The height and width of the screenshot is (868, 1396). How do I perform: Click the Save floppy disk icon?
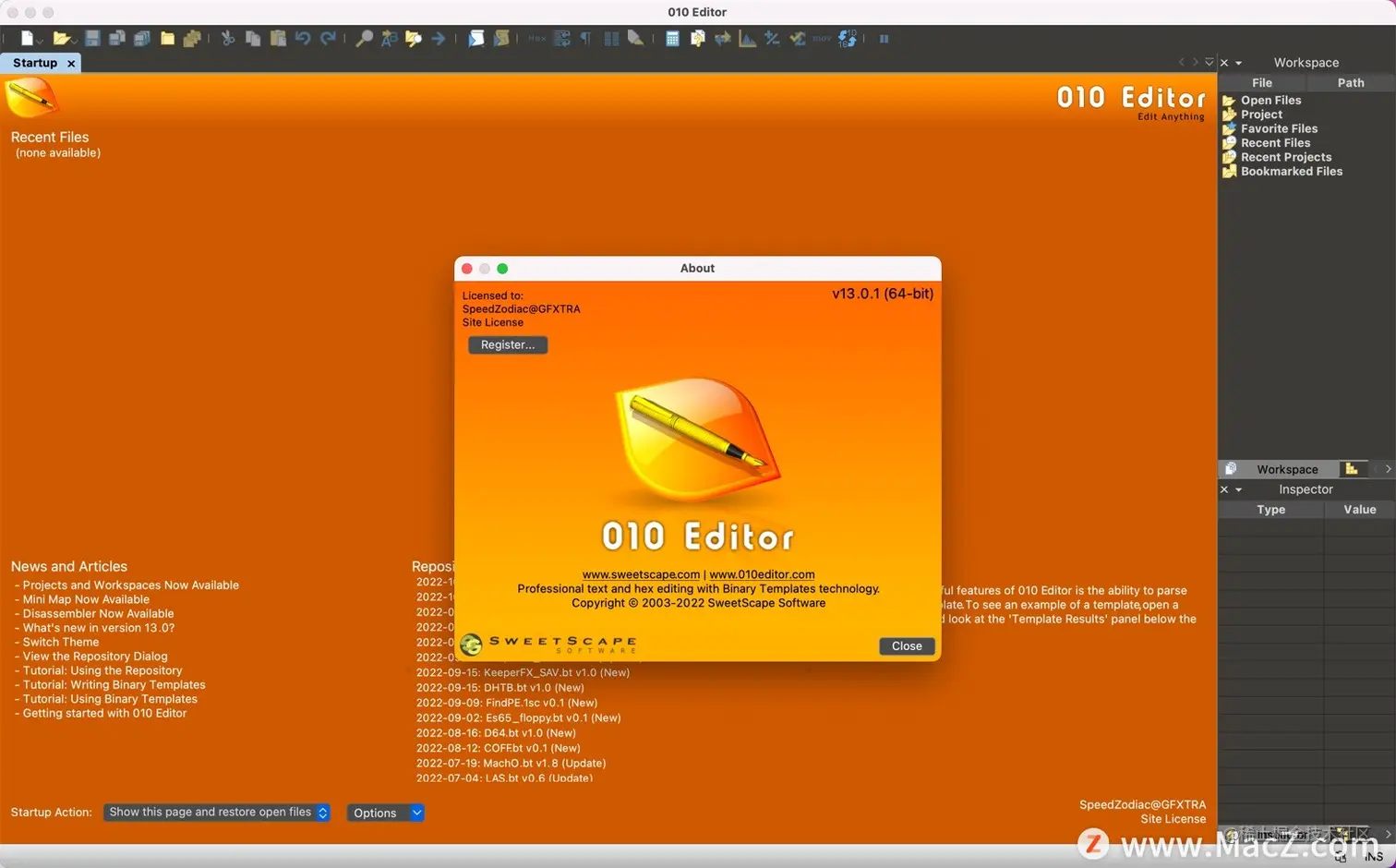92,39
